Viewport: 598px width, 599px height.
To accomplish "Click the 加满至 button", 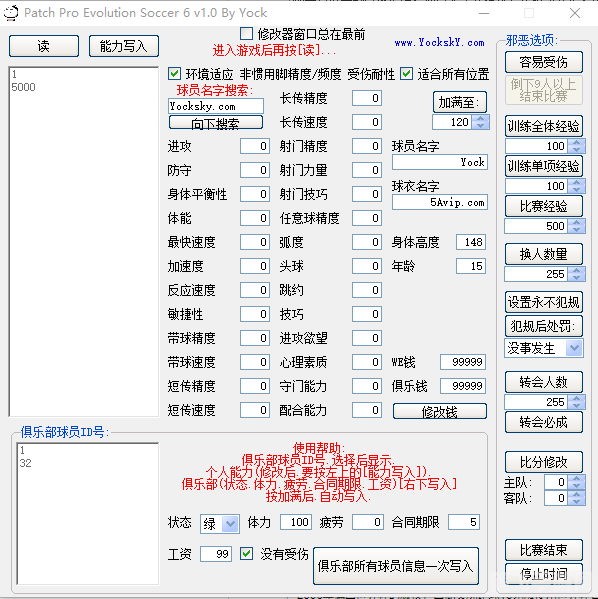I will point(460,102).
